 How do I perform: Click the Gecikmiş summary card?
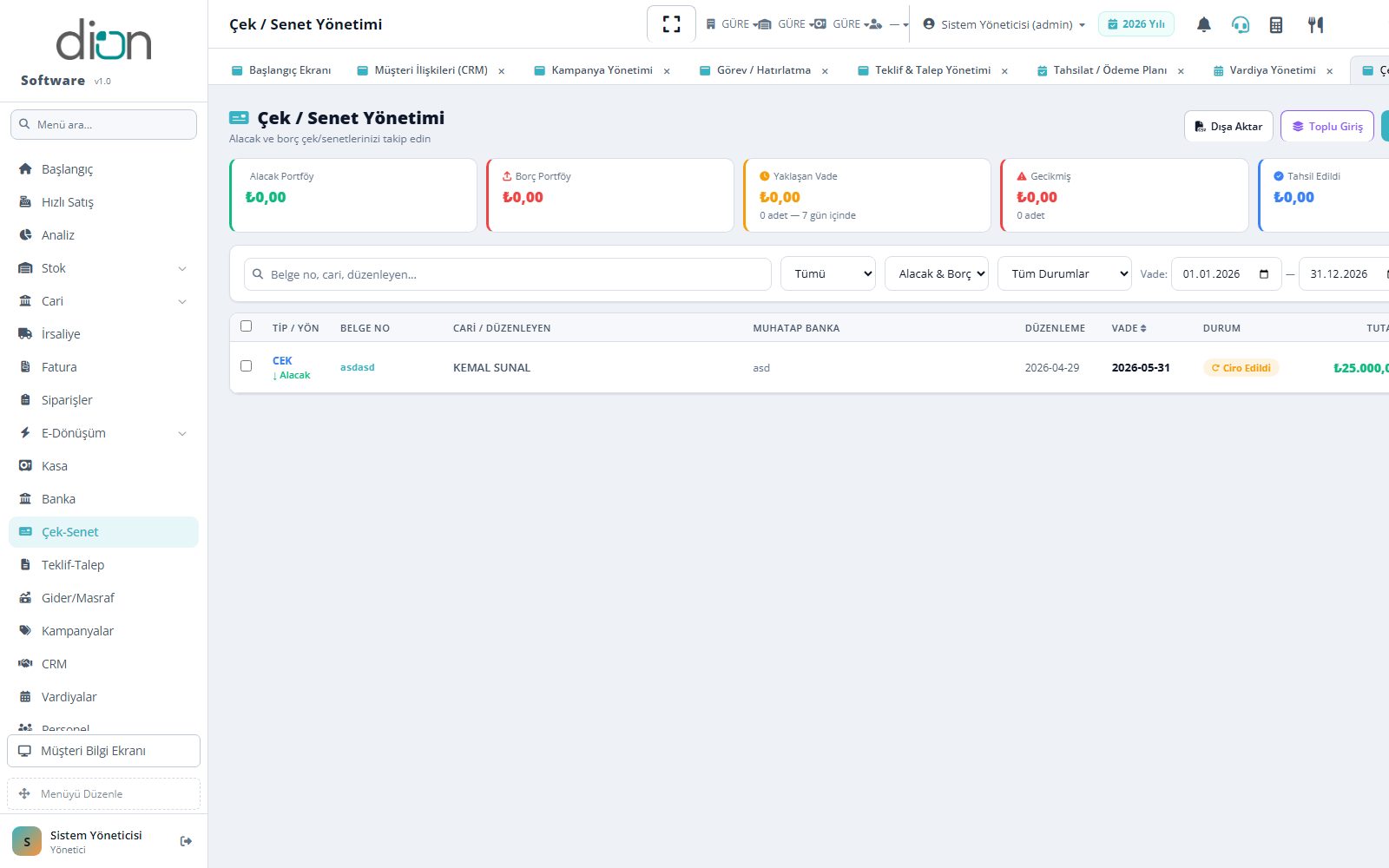[x=1124, y=195]
